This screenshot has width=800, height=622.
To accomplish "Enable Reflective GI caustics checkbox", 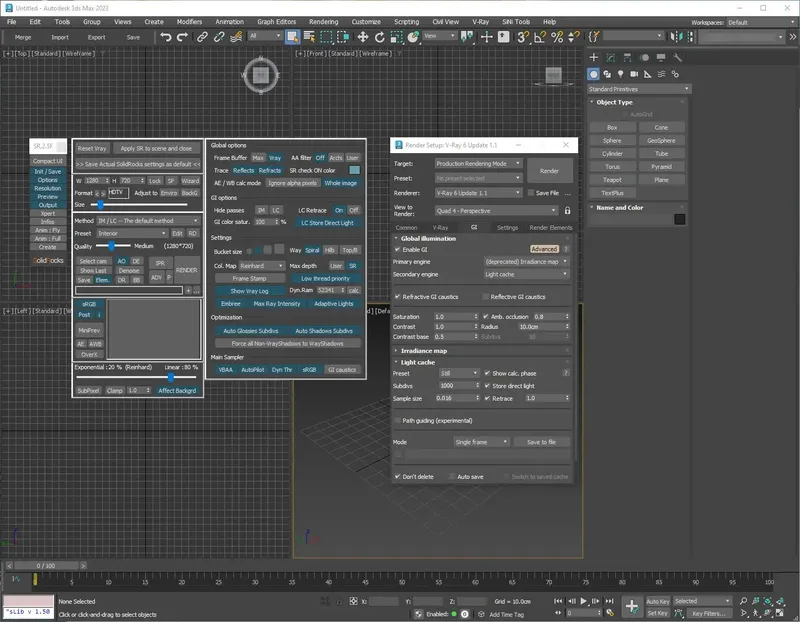I will (x=487, y=297).
